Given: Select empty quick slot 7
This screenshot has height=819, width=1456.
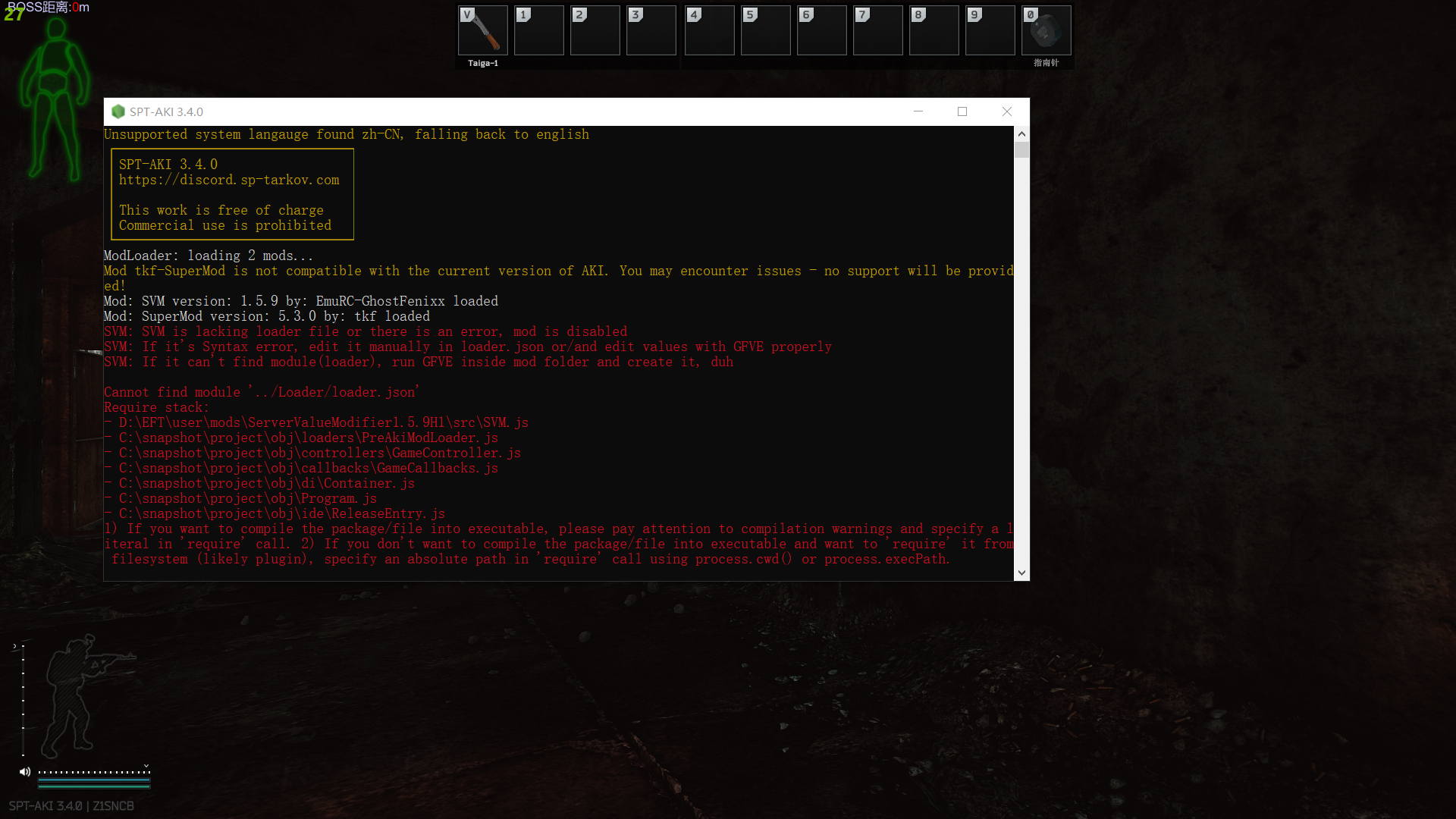Looking at the screenshot, I should coord(877,31).
